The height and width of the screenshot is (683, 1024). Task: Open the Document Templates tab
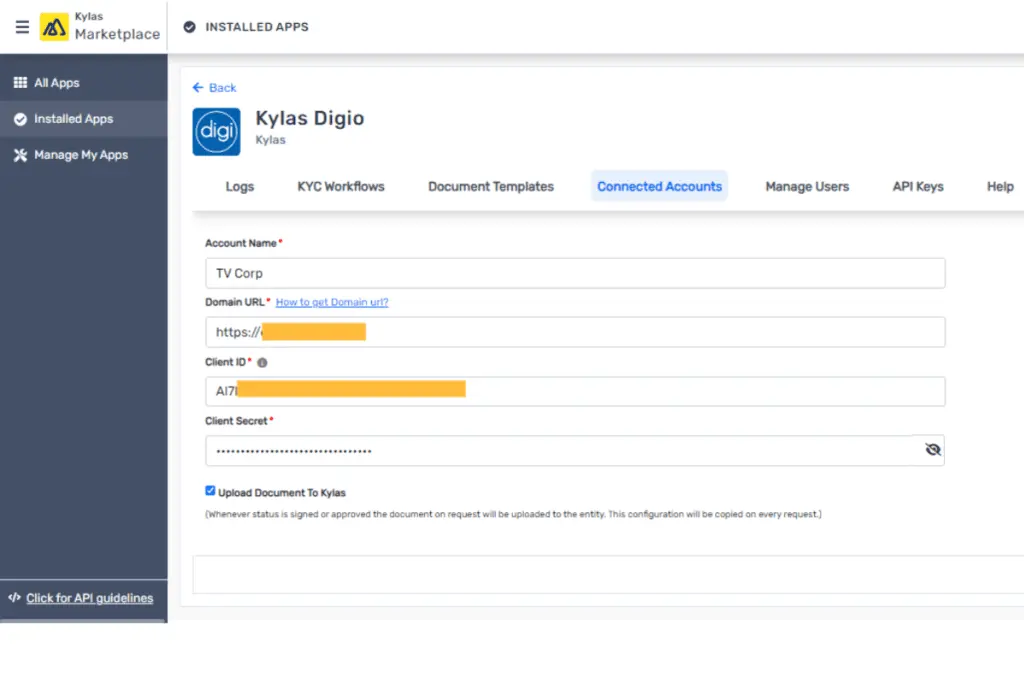coord(490,186)
